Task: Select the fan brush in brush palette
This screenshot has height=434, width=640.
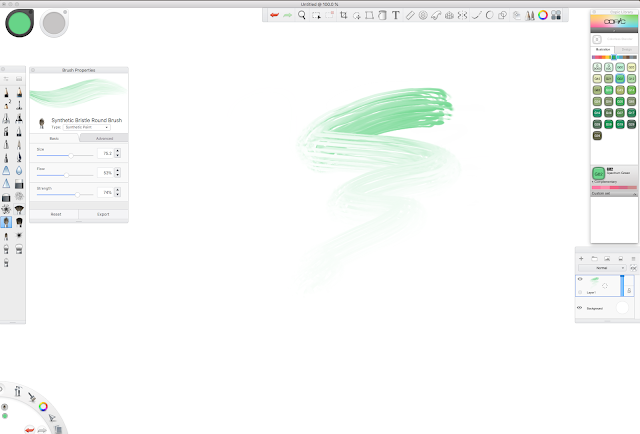Action: (x=19, y=209)
